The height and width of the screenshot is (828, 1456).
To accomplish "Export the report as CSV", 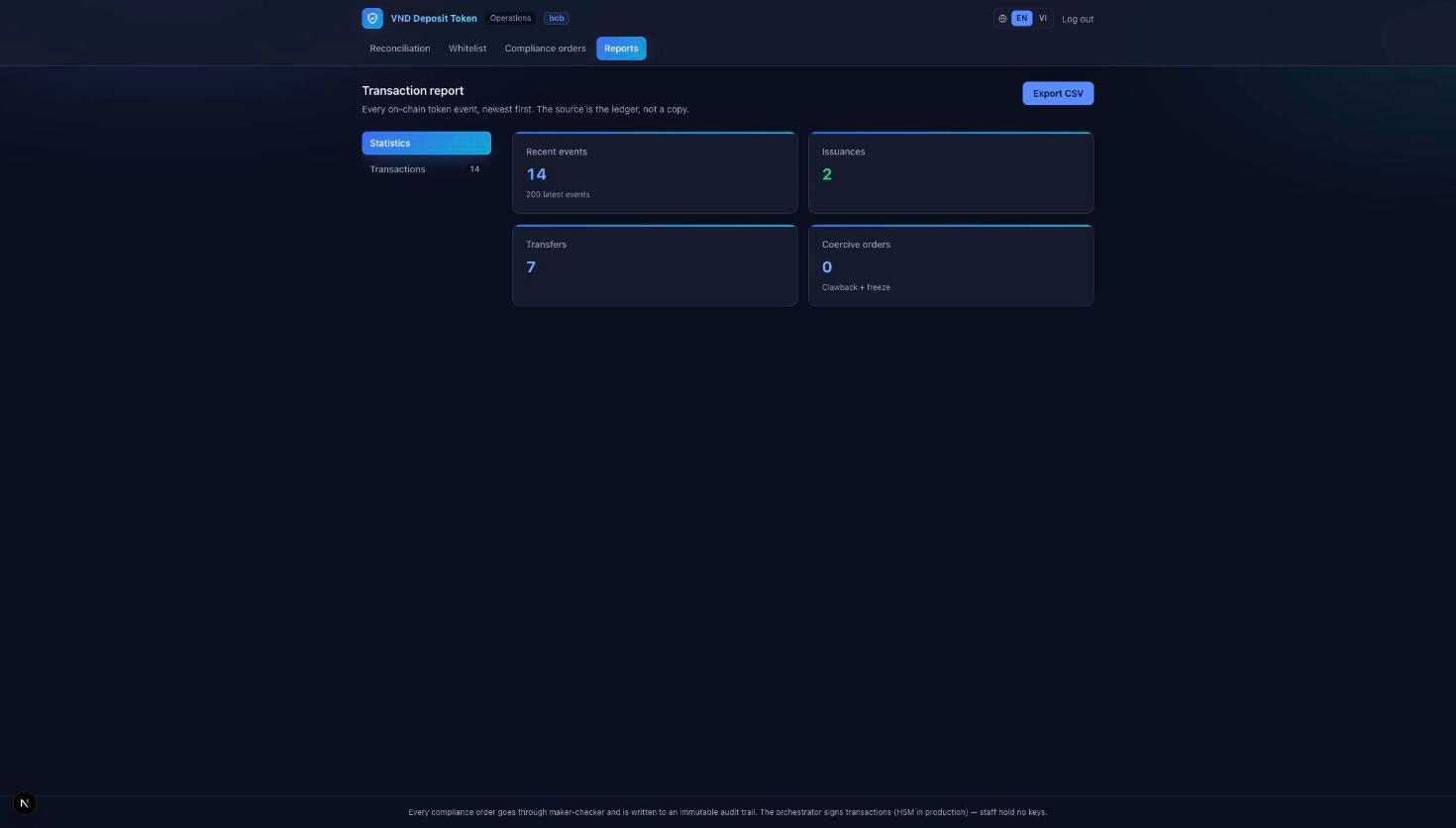I will pos(1058,93).
